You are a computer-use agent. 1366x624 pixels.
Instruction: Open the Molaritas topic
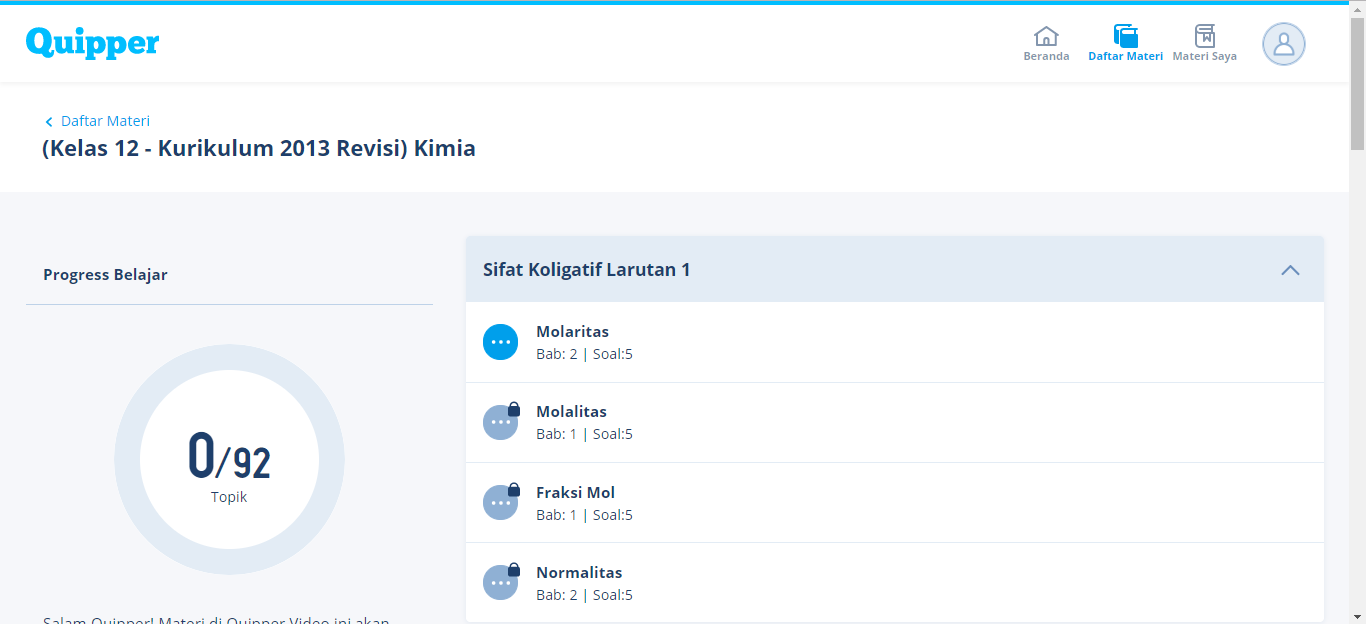pos(572,332)
